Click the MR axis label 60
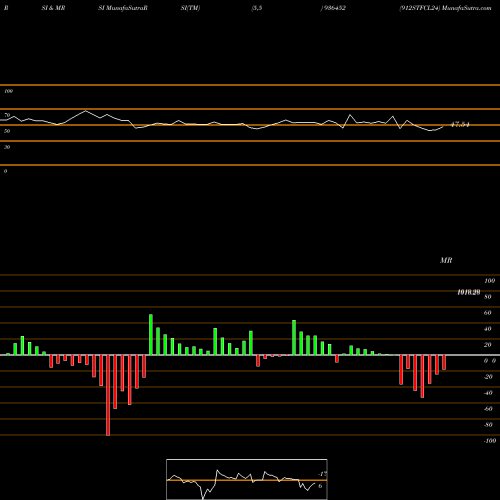500x500 pixels. (488, 313)
